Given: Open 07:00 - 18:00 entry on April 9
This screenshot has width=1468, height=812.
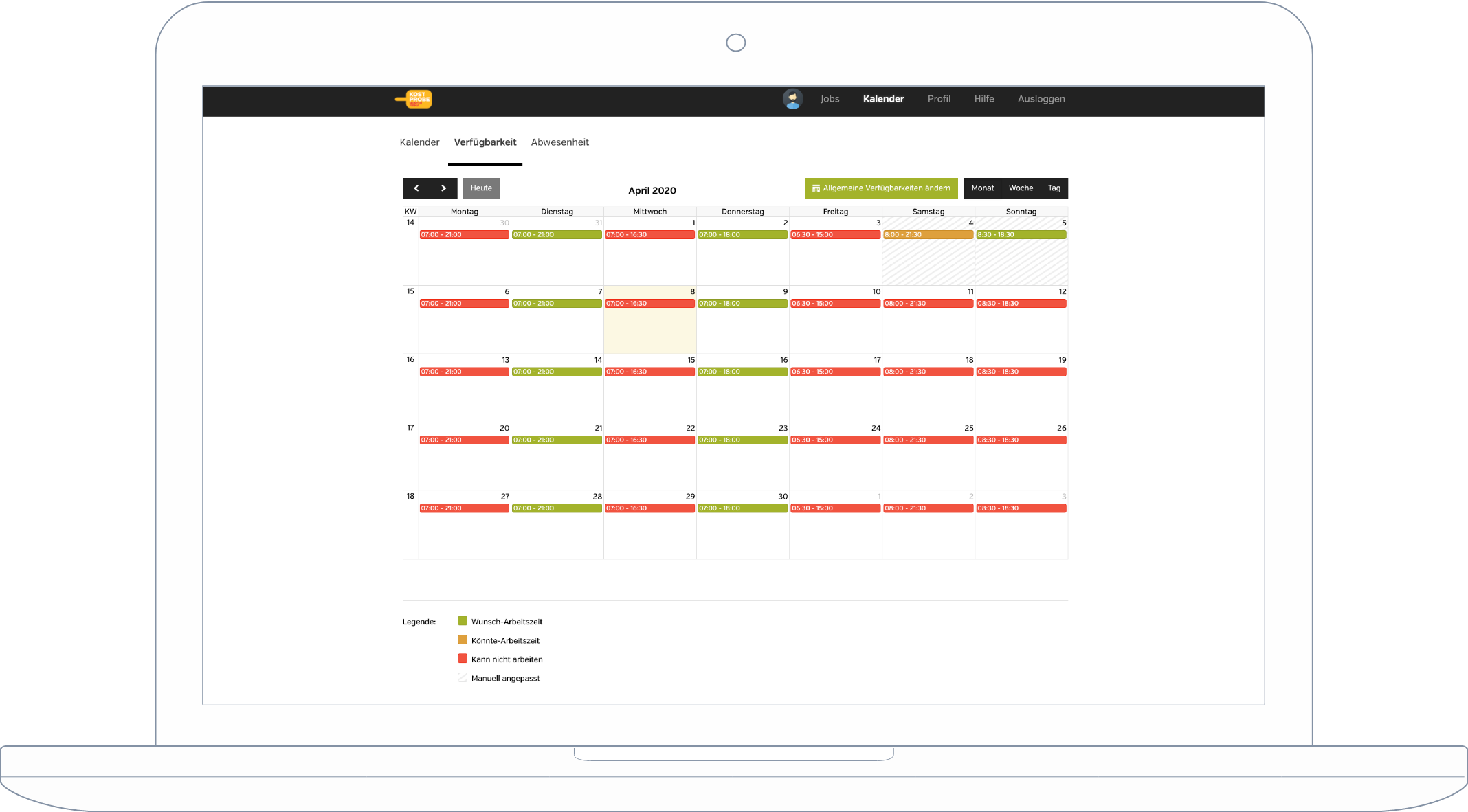Looking at the screenshot, I should pyautogui.click(x=742, y=304).
